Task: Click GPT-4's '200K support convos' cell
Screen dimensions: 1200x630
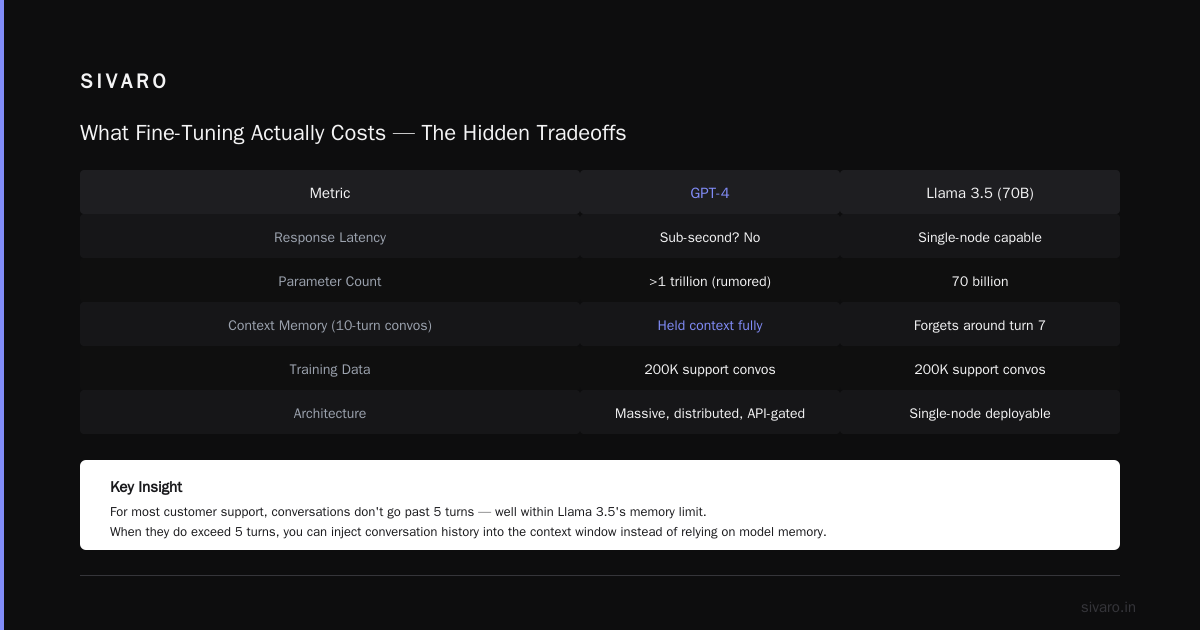Action: [710, 369]
